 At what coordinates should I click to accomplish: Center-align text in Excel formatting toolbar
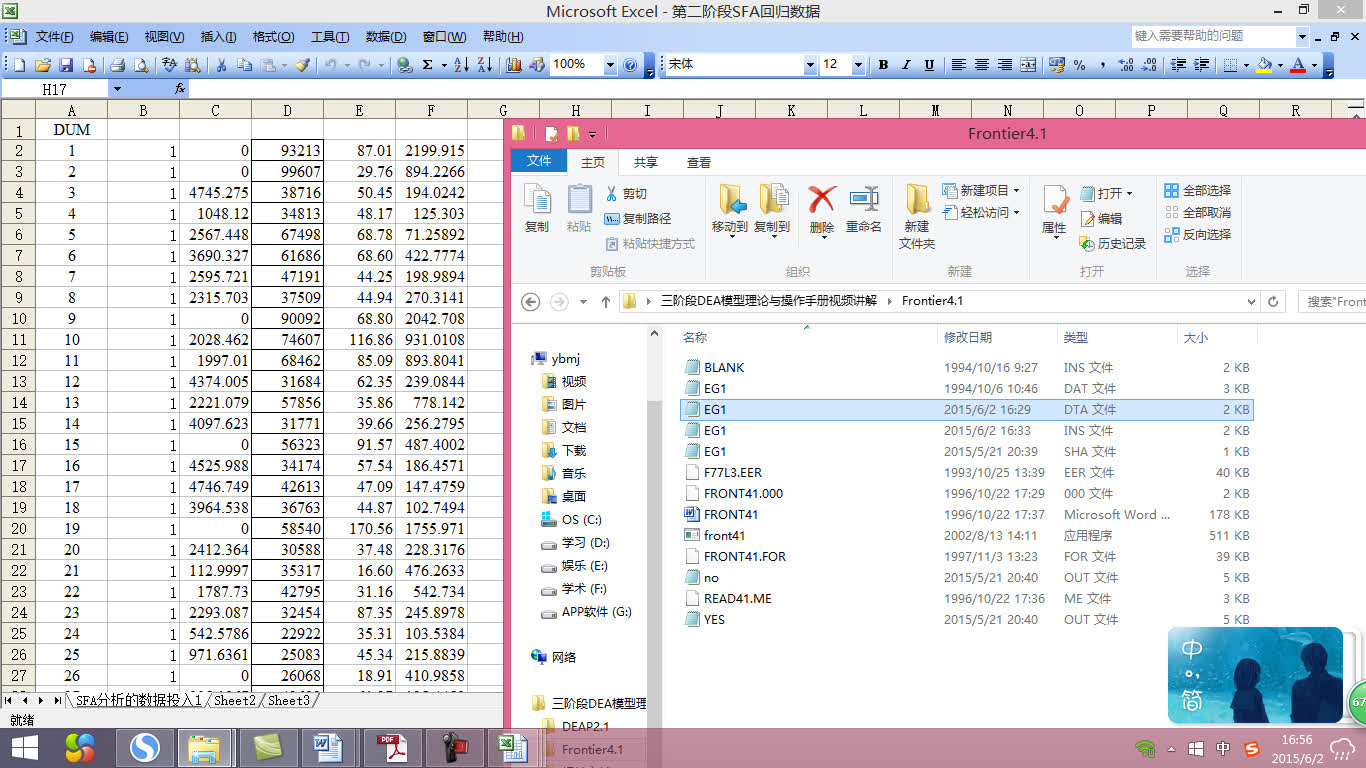coord(982,65)
